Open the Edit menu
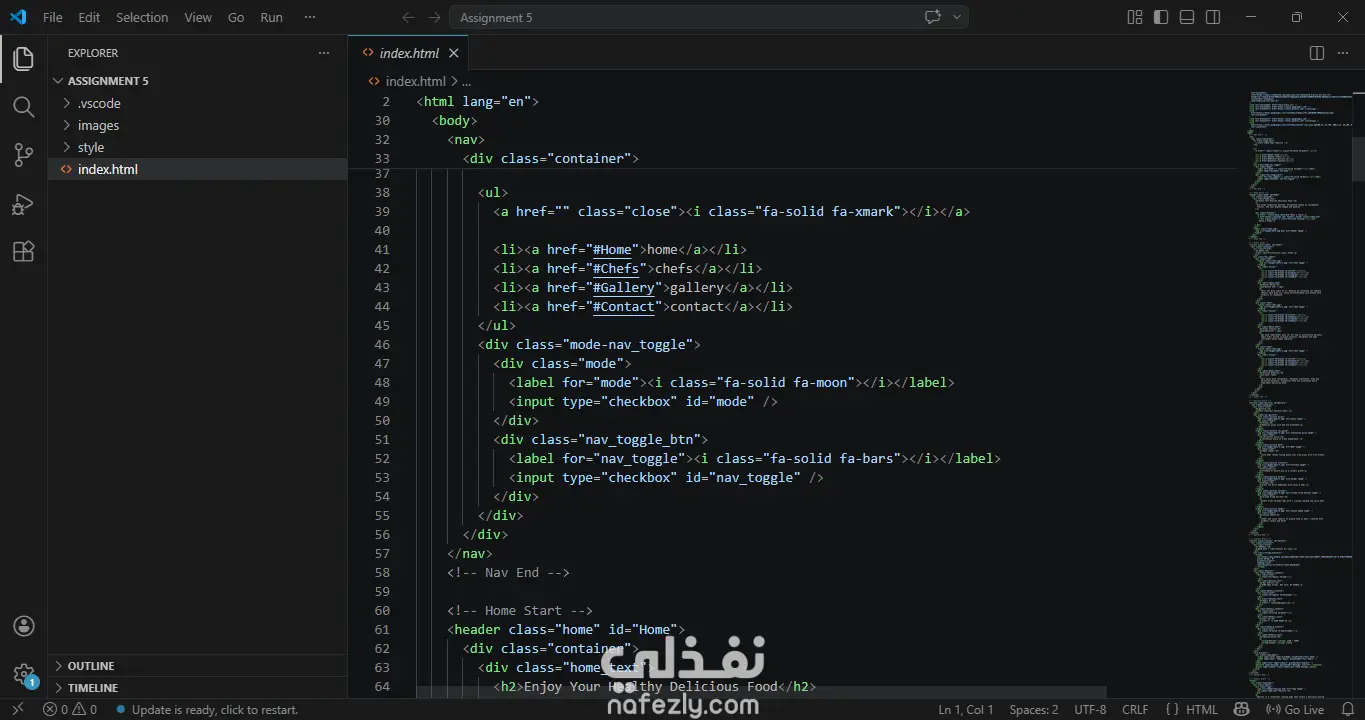 [89, 17]
